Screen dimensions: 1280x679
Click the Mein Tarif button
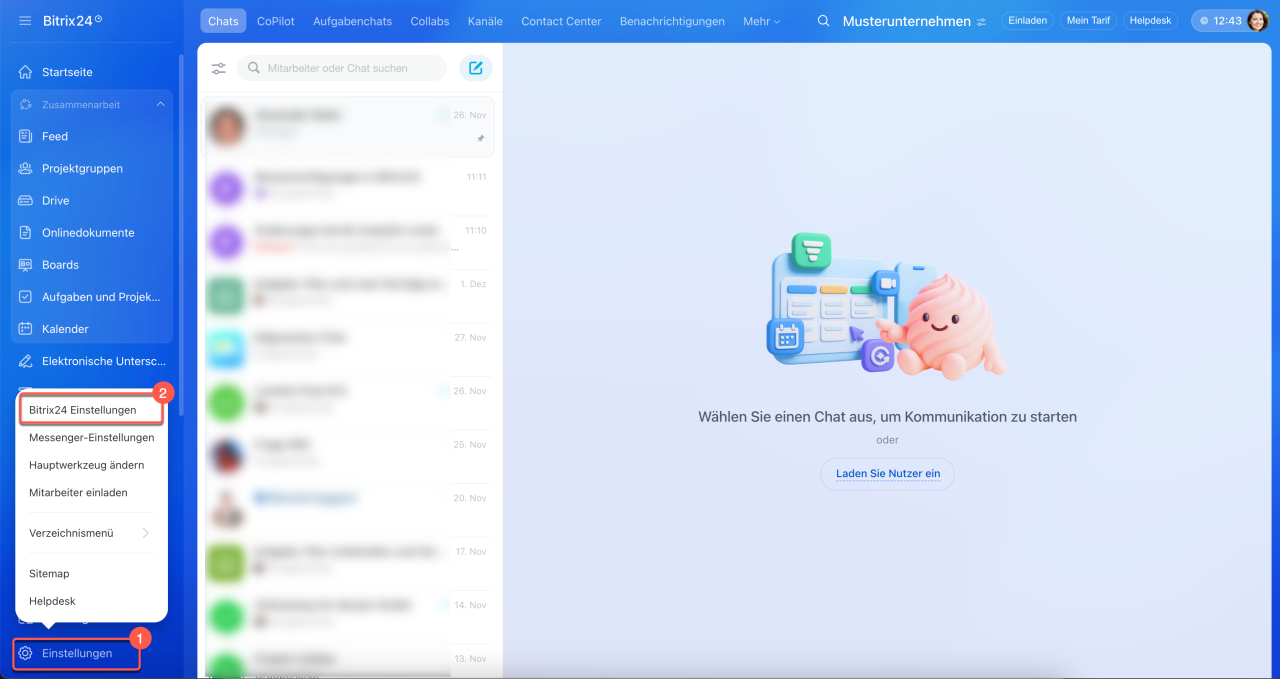click(x=1088, y=21)
